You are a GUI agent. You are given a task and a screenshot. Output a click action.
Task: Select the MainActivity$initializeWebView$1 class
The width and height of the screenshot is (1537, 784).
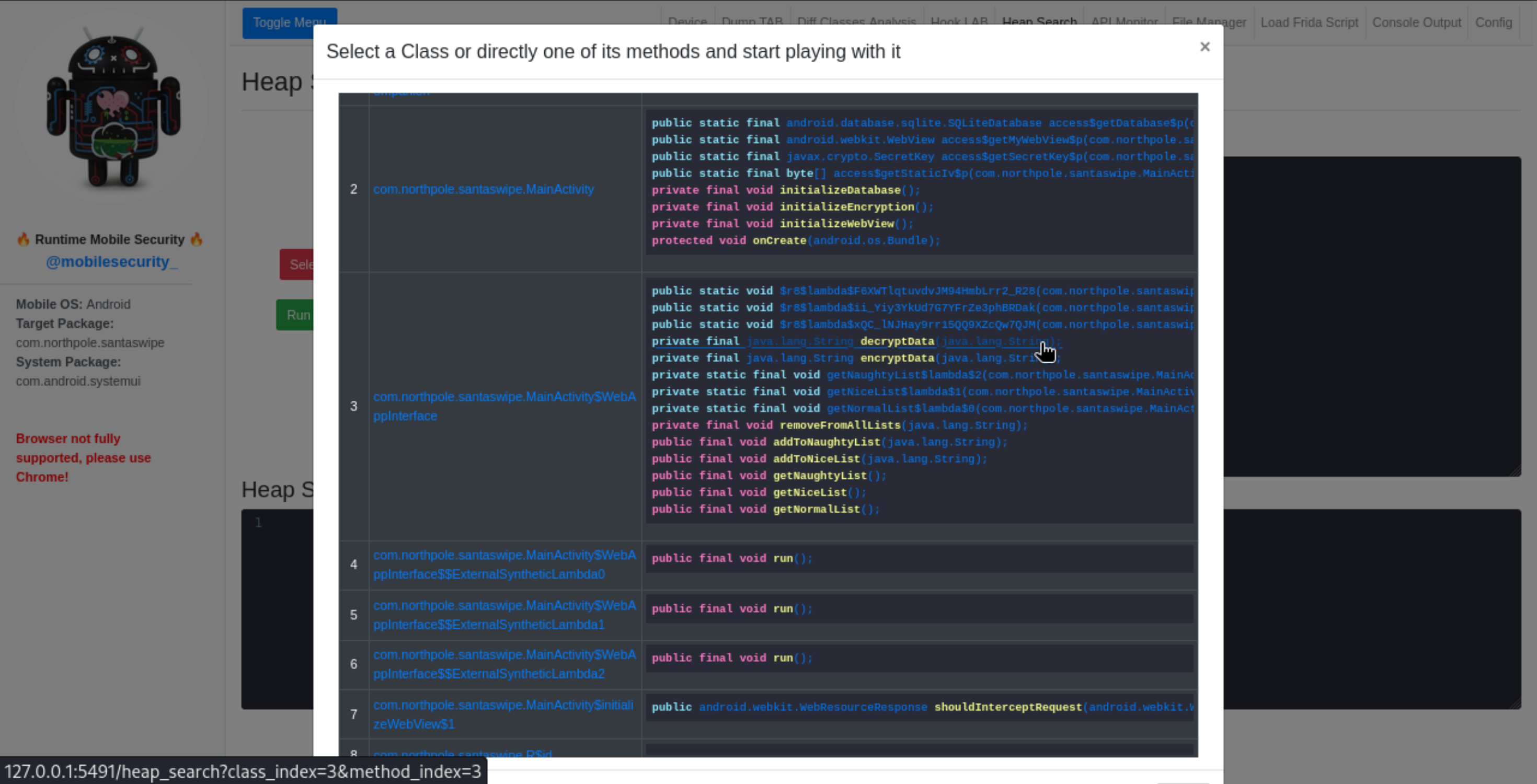[x=504, y=714]
